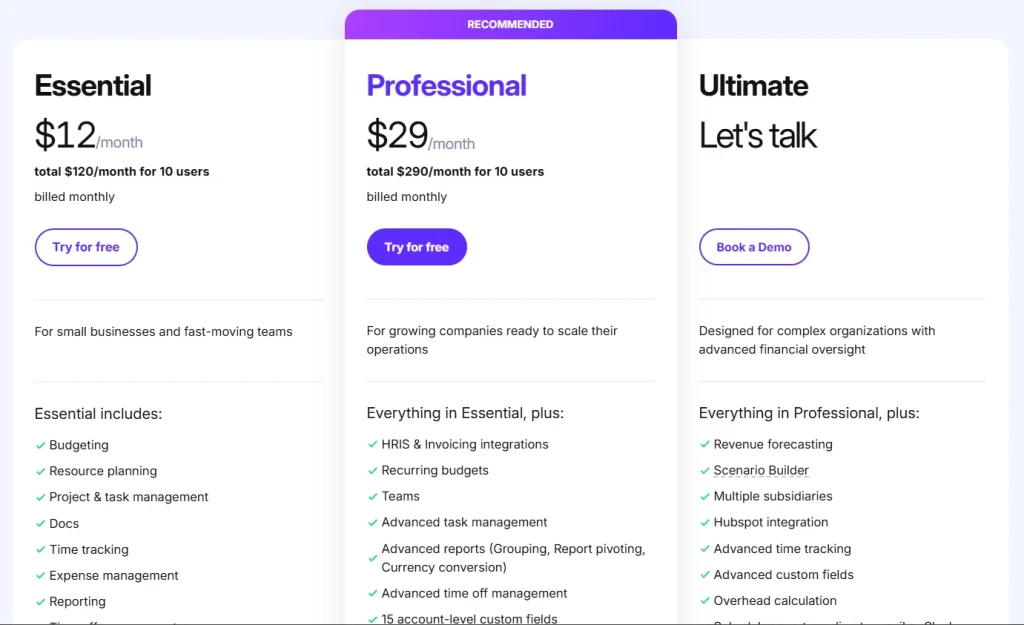Viewport: 1024px width, 625px height.
Task: Click the checkmark icon beside Budgeting
Action: click(41, 445)
